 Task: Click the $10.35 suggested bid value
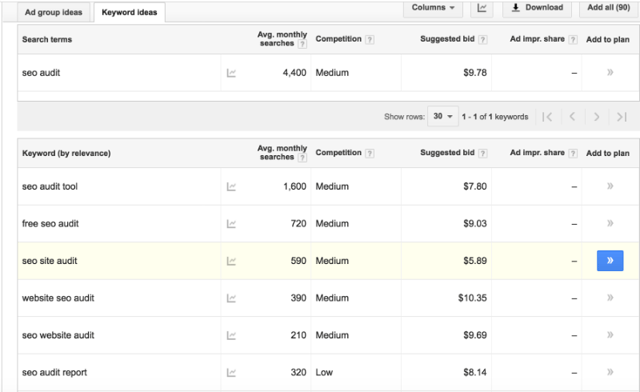[472, 298]
